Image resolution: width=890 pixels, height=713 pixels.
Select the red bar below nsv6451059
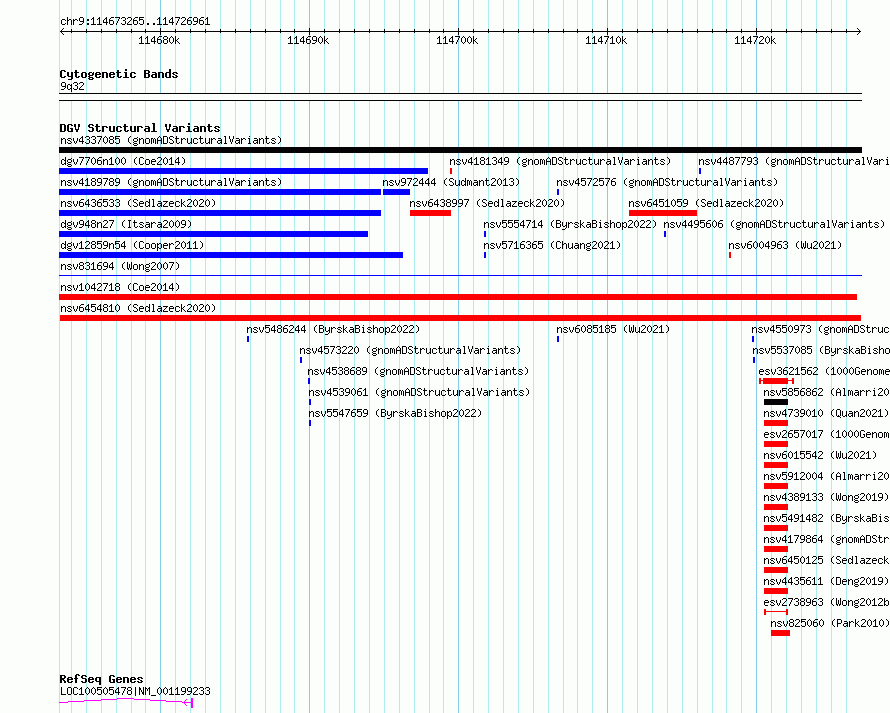click(663, 213)
